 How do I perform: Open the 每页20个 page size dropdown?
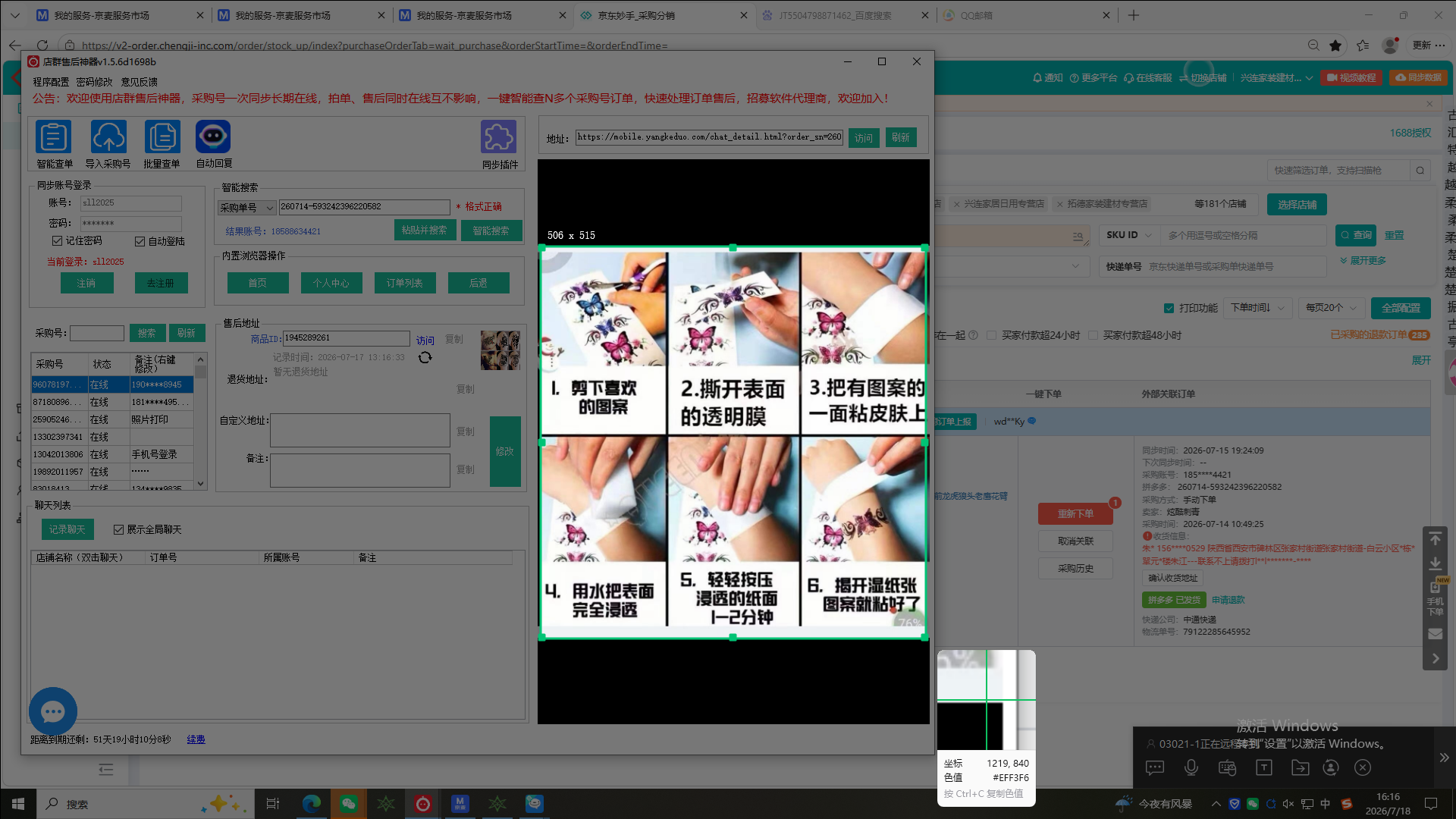click(x=1331, y=308)
